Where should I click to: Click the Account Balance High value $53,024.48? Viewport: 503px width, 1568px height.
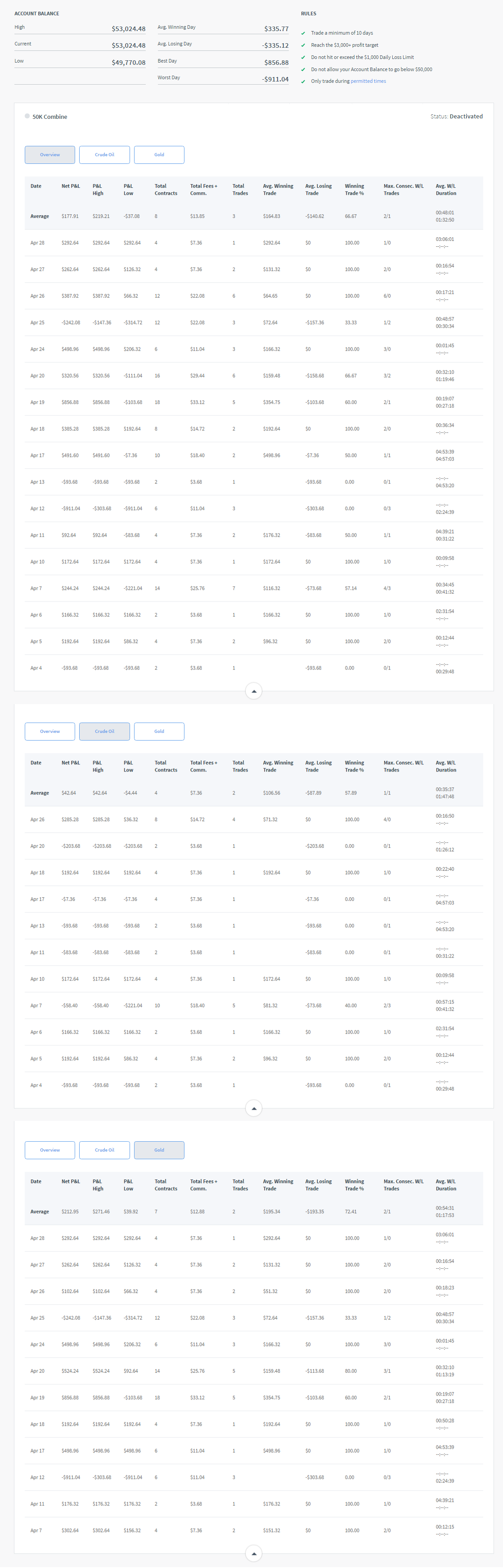coord(128,29)
